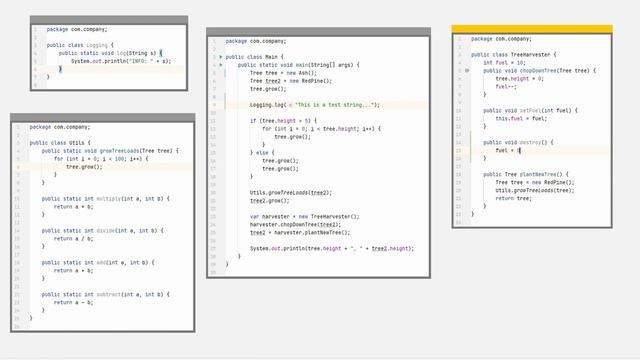
Task: Click the Logging.log test string line
Action: click(x=315, y=105)
